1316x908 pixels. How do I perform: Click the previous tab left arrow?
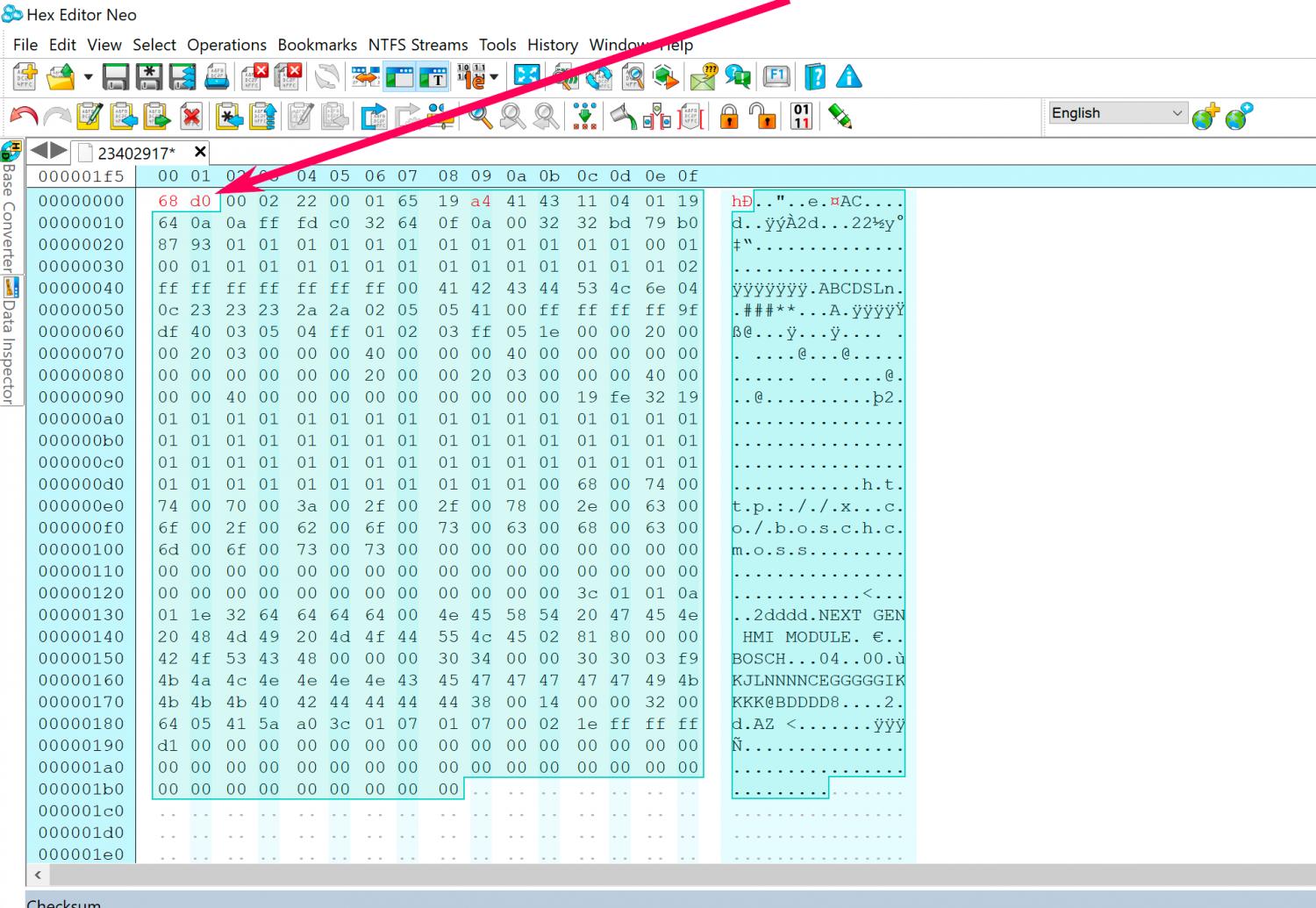[x=39, y=151]
